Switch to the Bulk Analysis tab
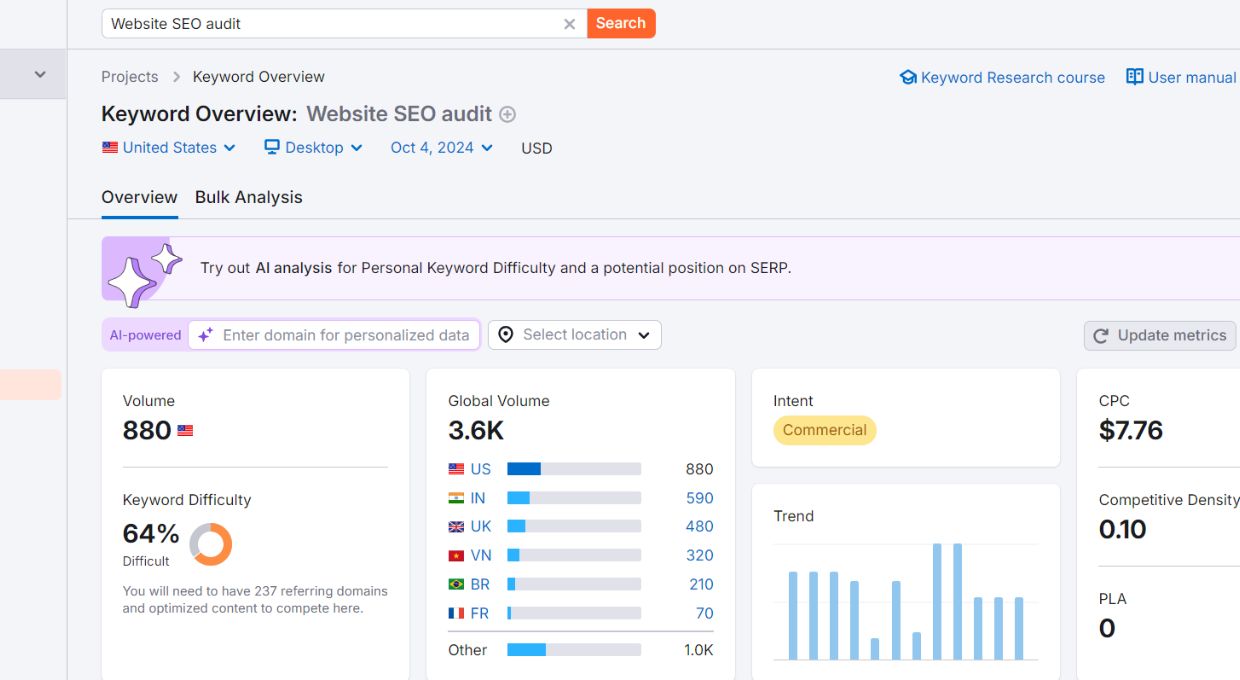This screenshot has width=1240, height=680. pos(248,197)
